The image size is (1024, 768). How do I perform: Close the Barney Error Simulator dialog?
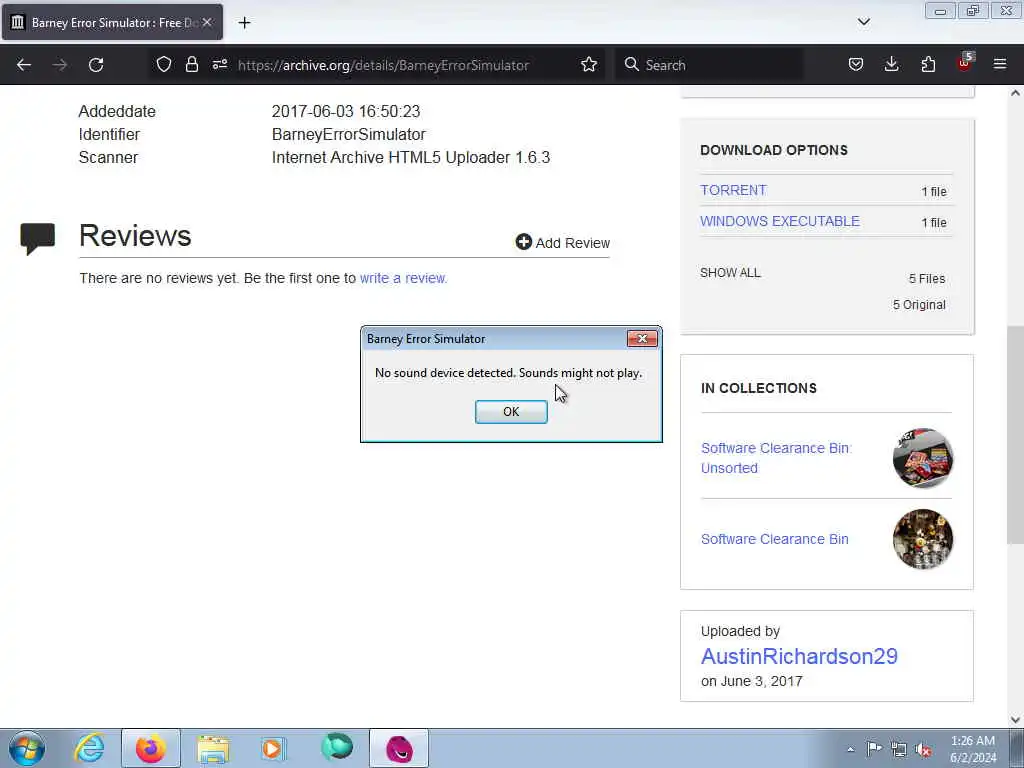point(641,338)
